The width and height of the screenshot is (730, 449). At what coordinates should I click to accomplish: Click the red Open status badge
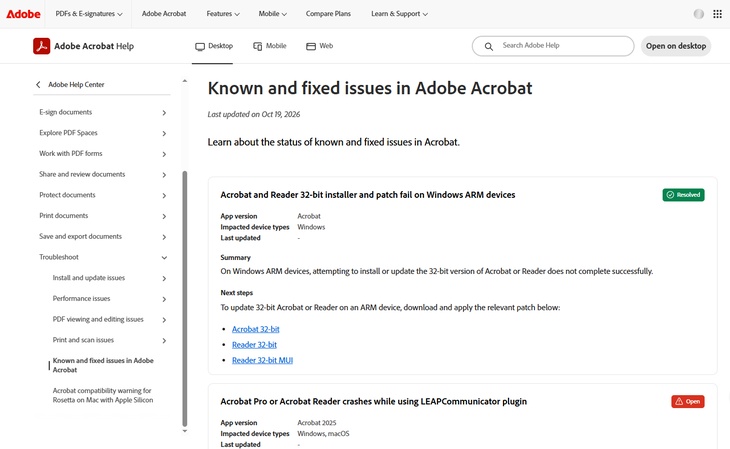[688, 401]
